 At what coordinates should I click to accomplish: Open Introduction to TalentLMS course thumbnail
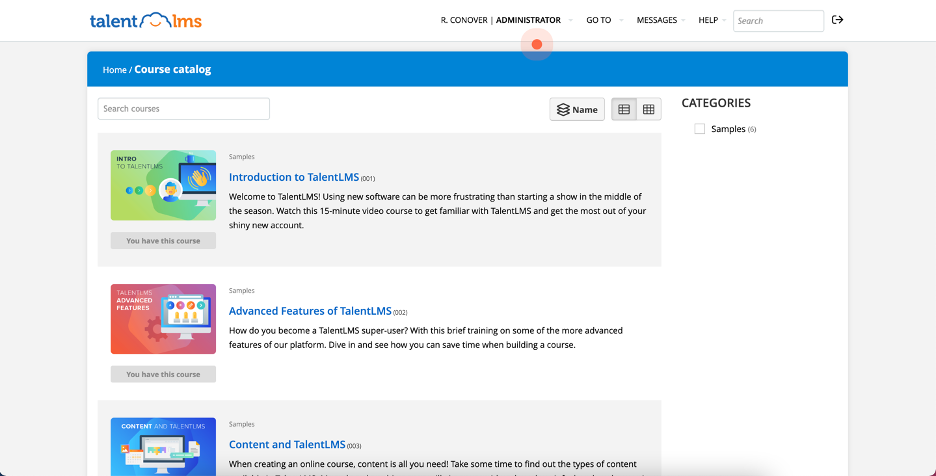click(163, 185)
